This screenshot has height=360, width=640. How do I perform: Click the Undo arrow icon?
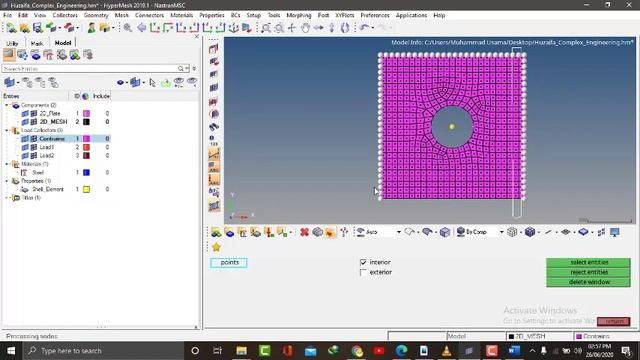(x=364, y=28)
